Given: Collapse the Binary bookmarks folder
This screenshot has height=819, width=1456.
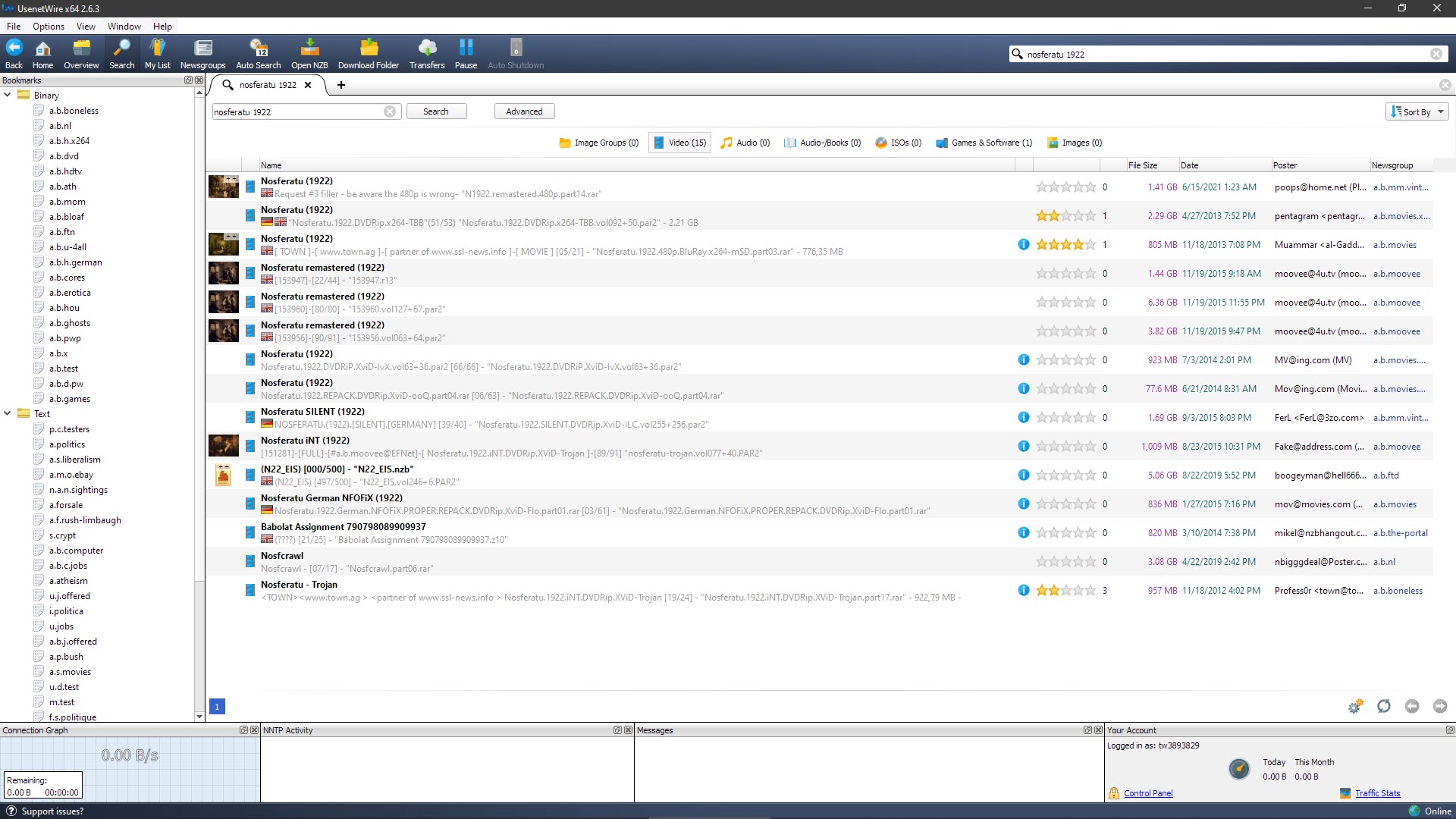Looking at the screenshot, I should pyautogui.click(x=8, y=95).
